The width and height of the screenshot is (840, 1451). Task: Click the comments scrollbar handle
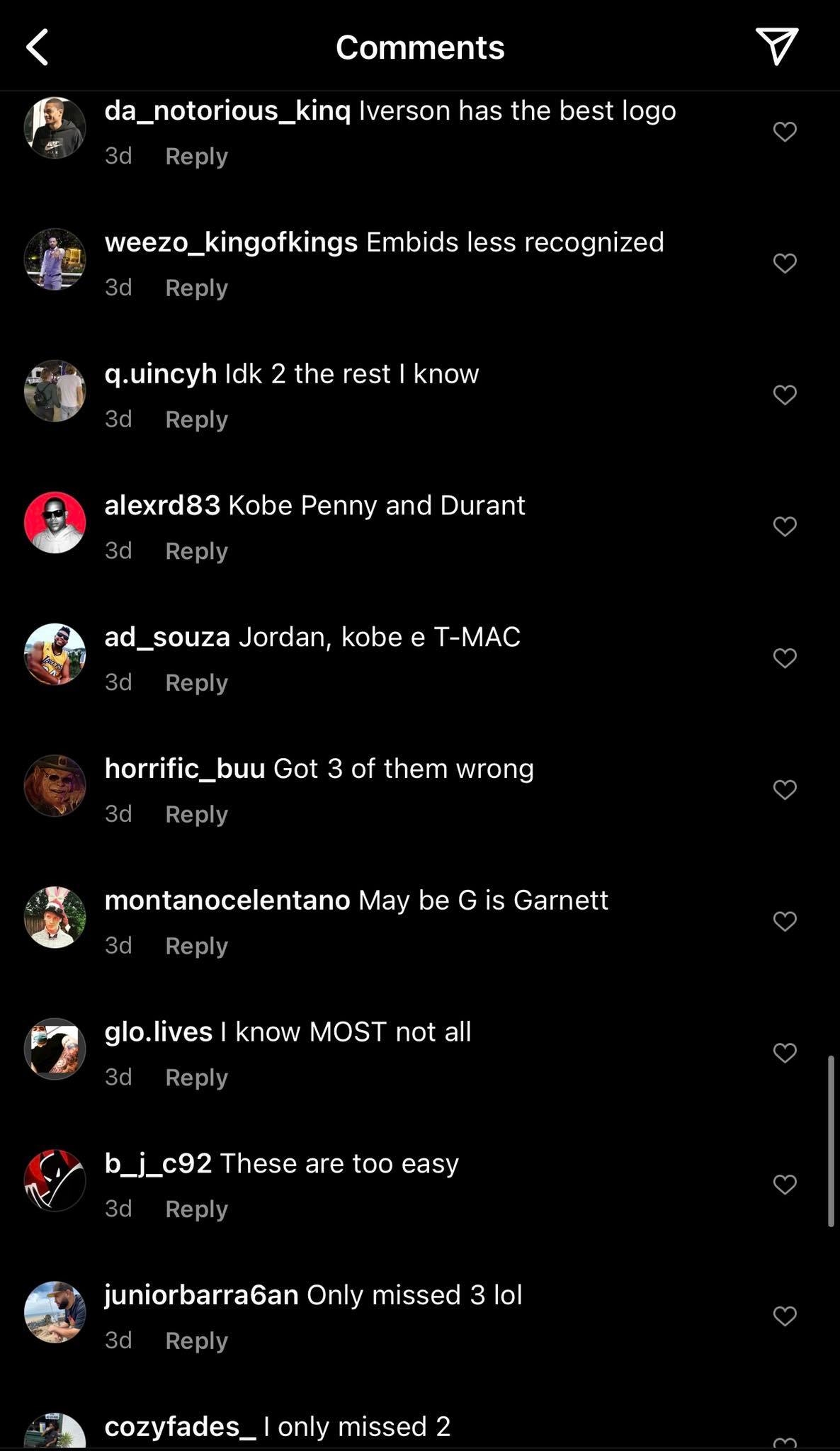(831, 1141)
